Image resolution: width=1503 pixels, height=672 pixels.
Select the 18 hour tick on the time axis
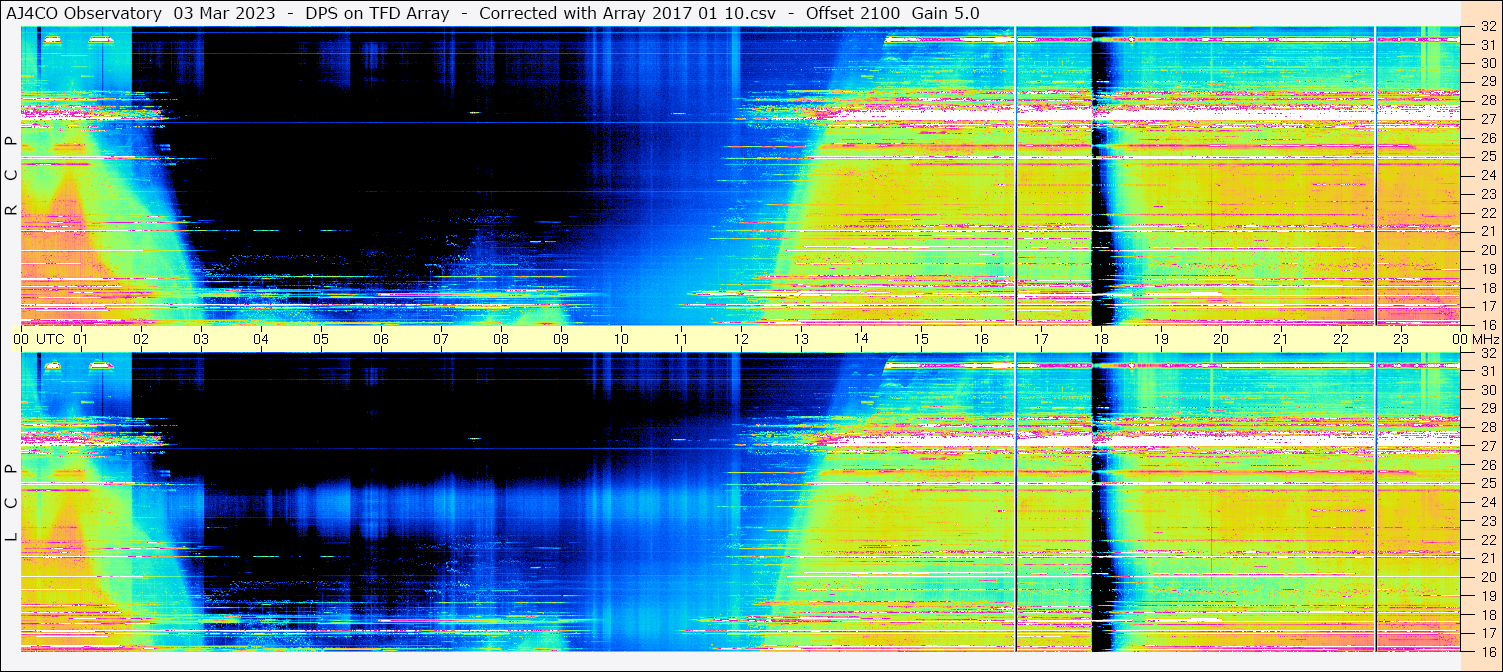click(1101, 339)
